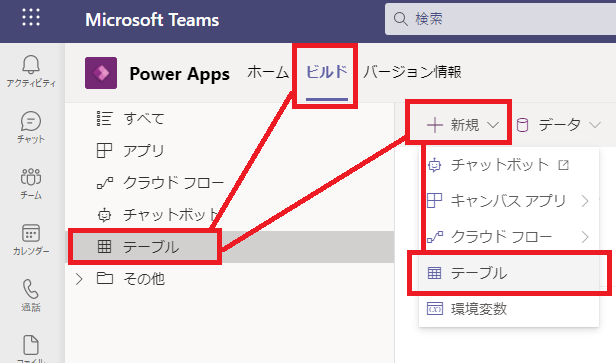
Task: Select アプリ in the left list
Action: (230, 151)
